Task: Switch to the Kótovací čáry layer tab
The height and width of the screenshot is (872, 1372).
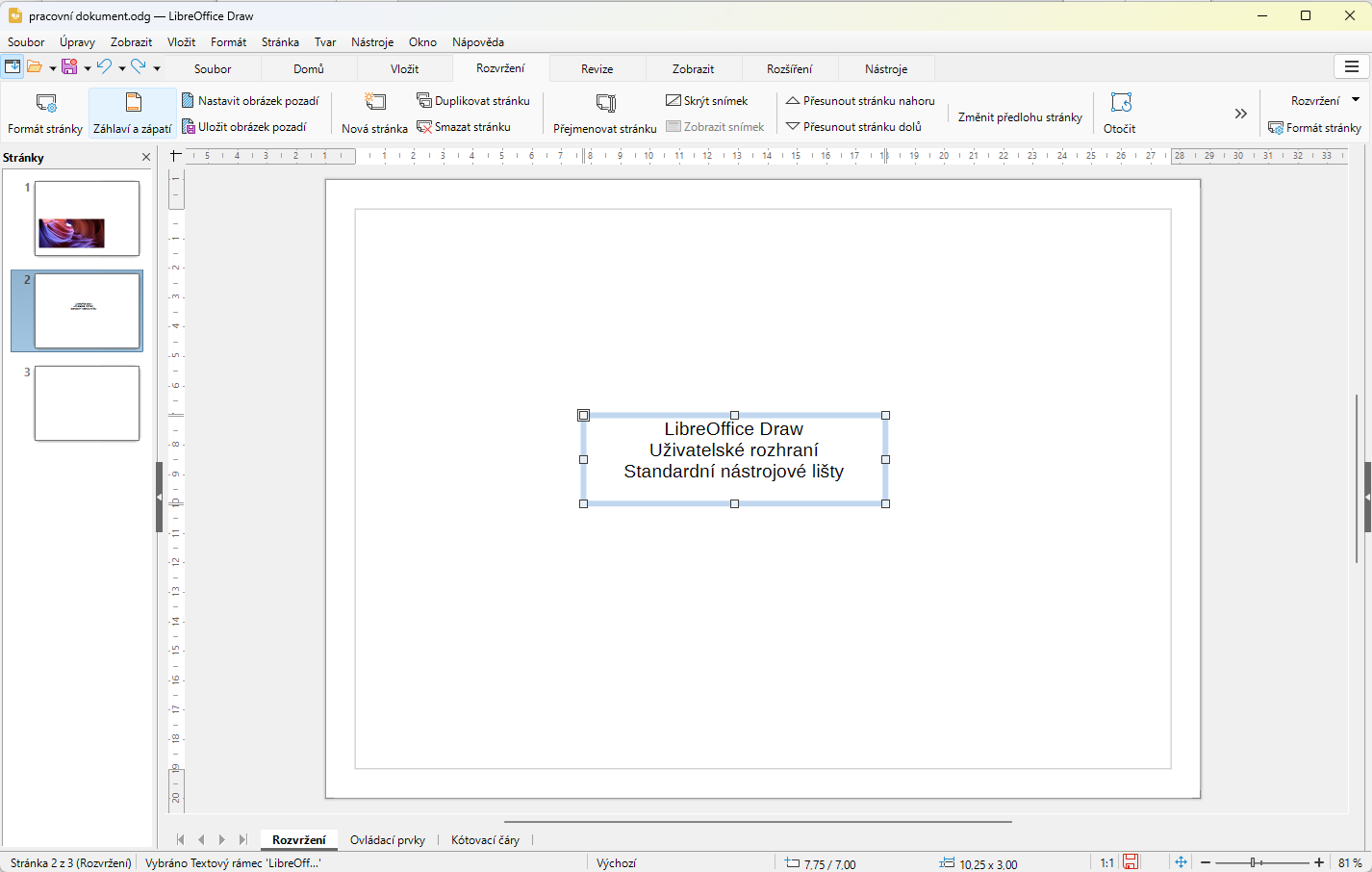Action: (485, 840)
